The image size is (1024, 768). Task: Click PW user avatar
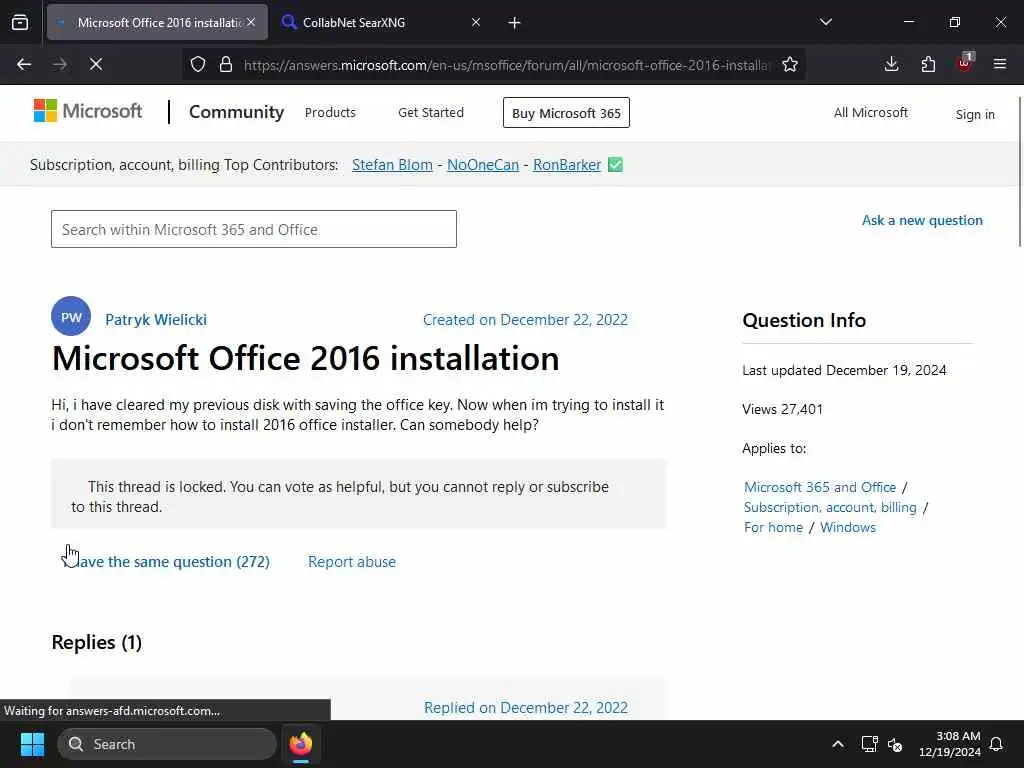(x=71, y=317)
